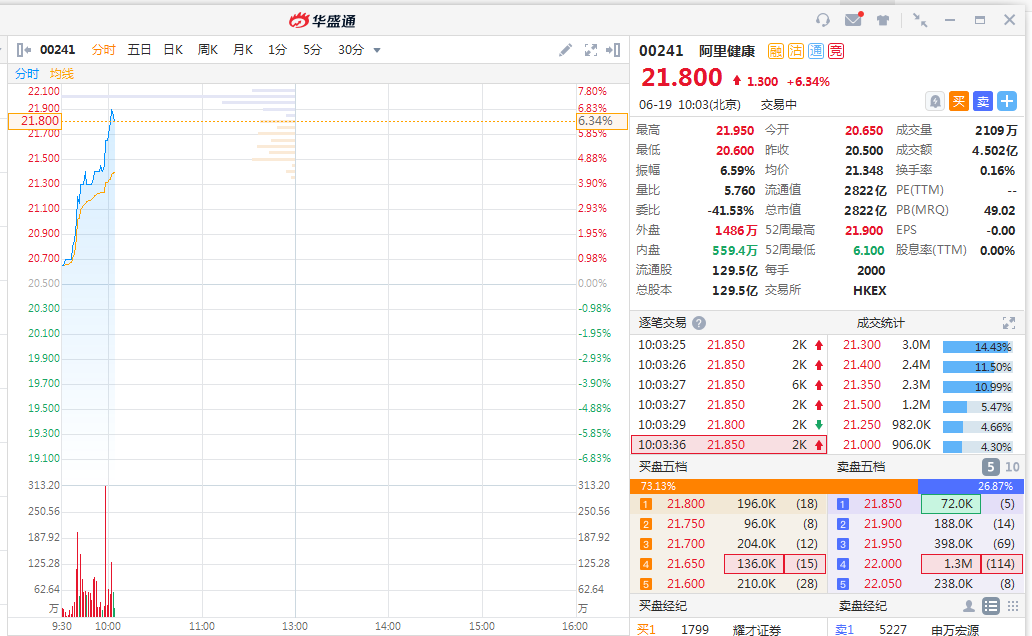Add stock to watchlist with plus icon
The width and height of the screenshot is (1032, 636).
coord(1007,101)
